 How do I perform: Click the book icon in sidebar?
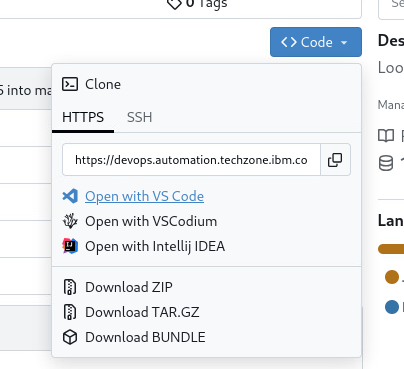[386, 136]
